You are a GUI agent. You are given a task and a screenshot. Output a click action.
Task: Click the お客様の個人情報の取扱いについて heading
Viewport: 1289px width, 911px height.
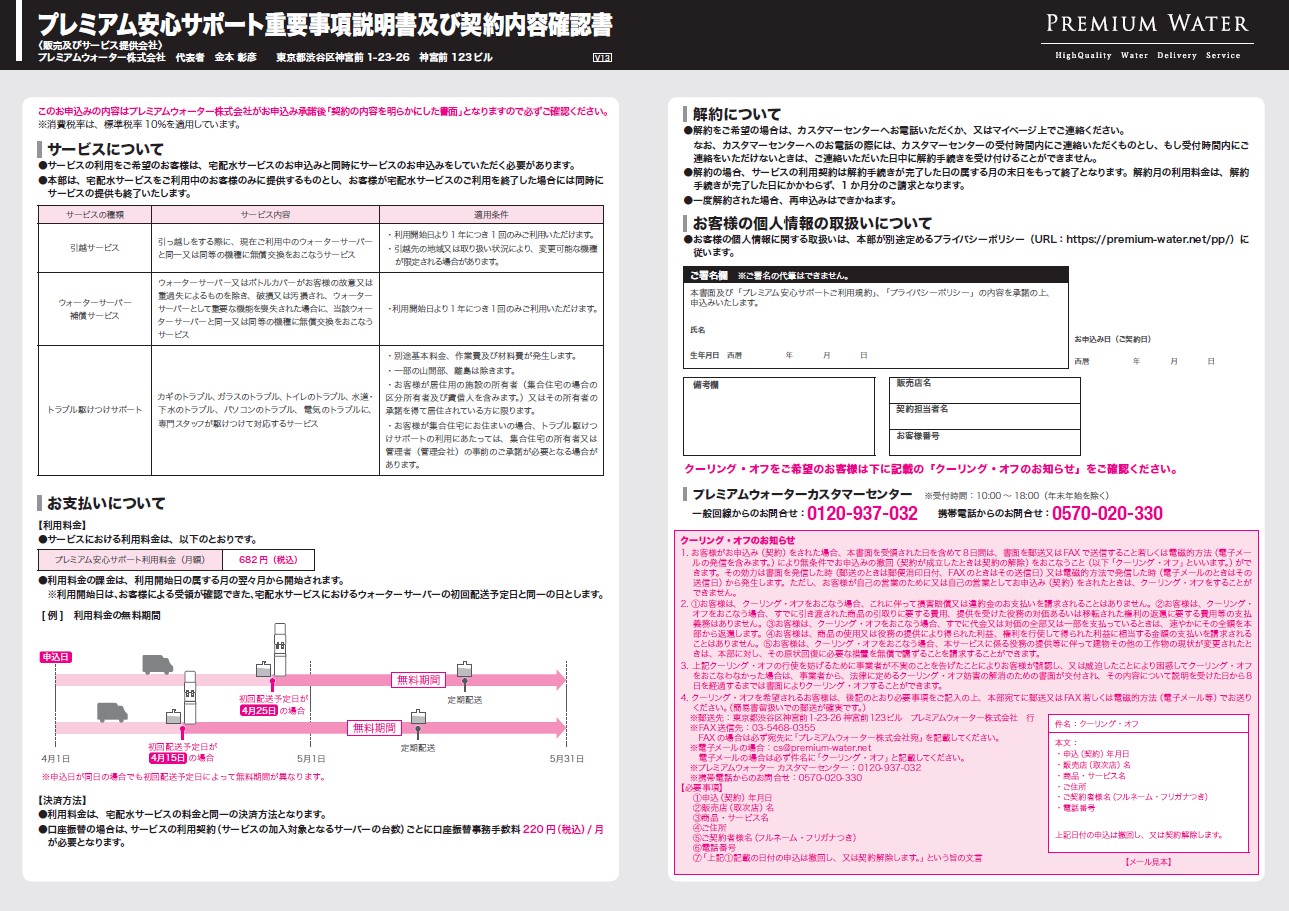[x=811, y=223]
